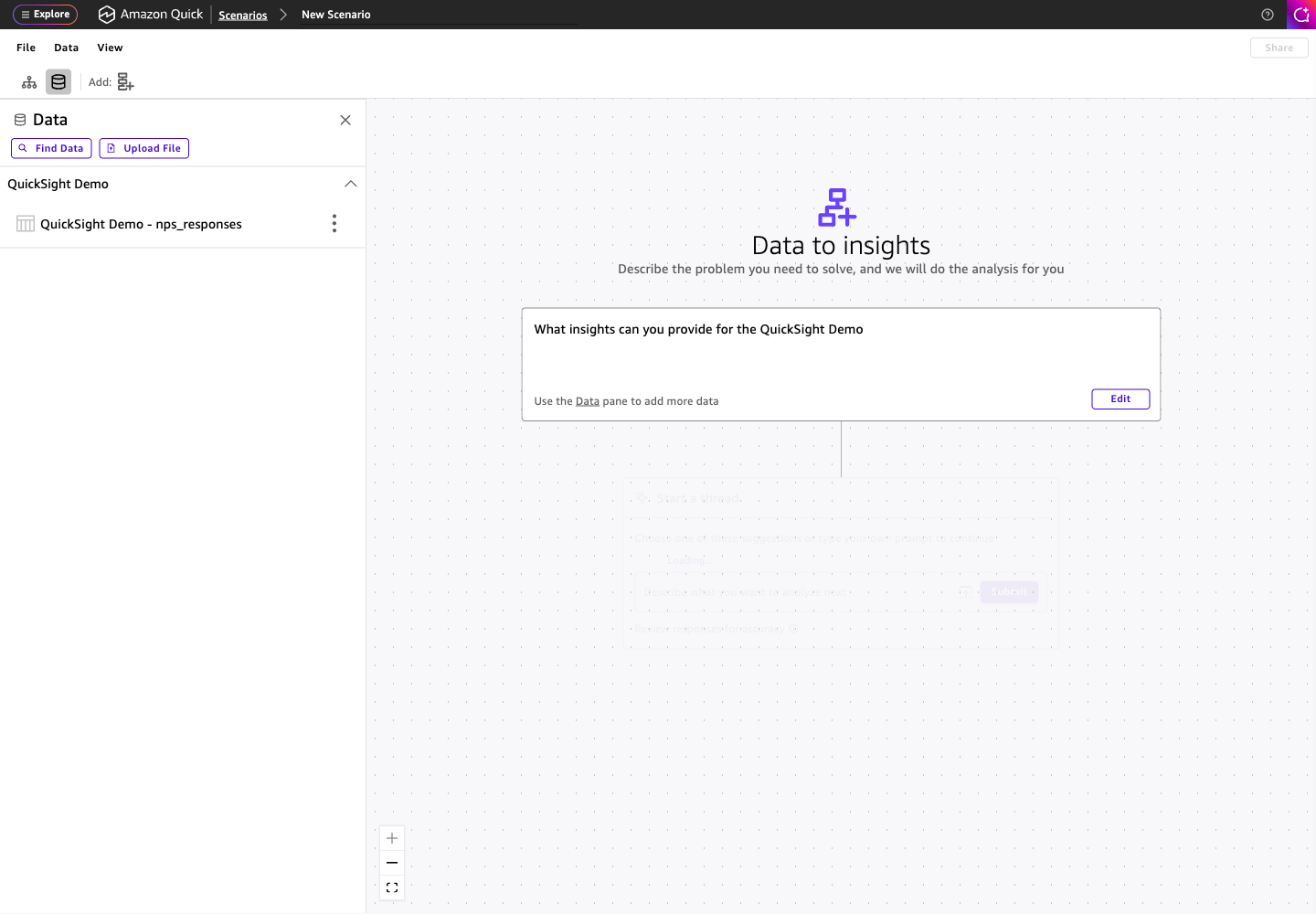Click the Data to insights heading

(x=841, y=245)
